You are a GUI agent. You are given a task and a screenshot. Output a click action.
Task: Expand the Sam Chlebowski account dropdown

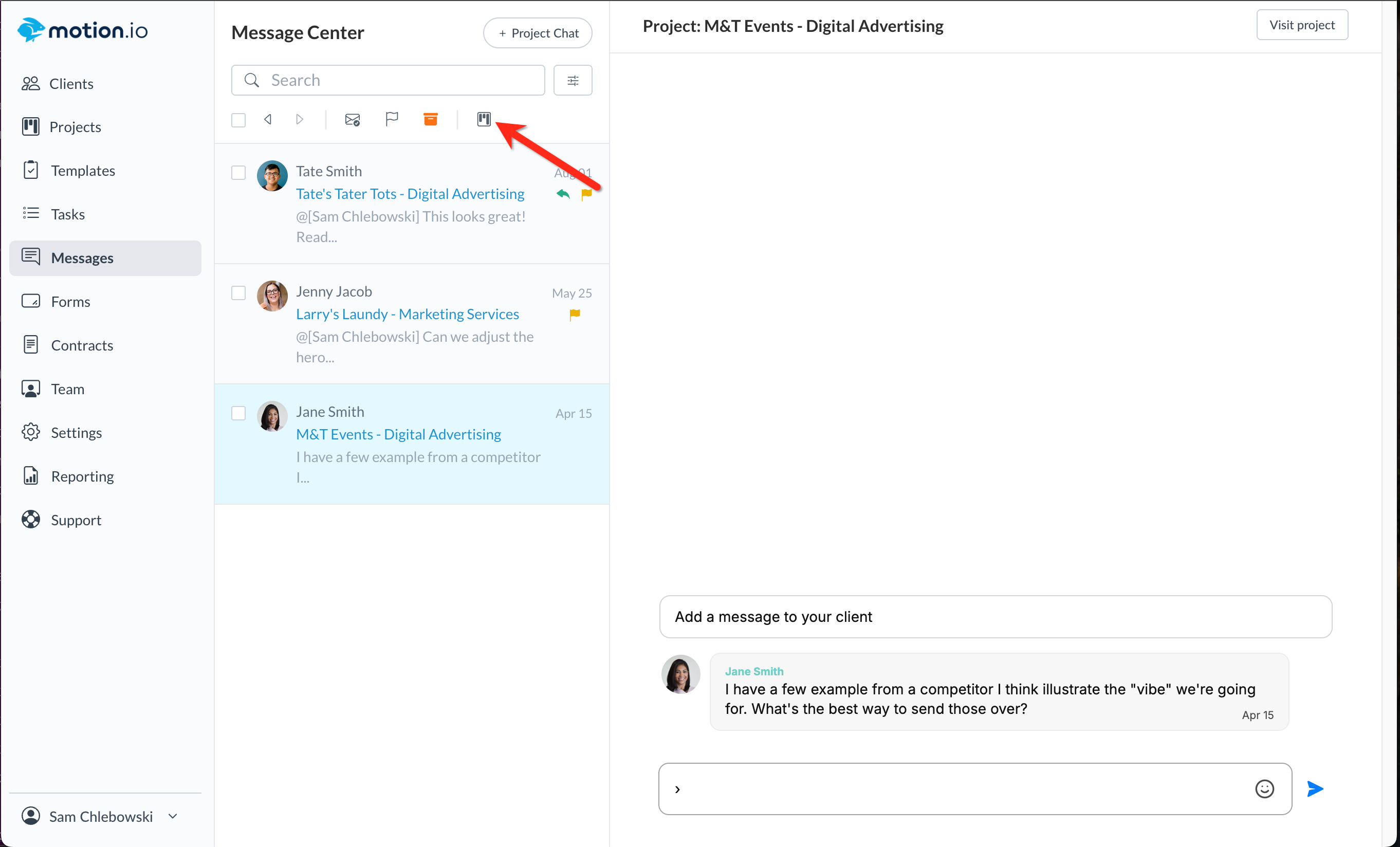[x=173, y=816]
